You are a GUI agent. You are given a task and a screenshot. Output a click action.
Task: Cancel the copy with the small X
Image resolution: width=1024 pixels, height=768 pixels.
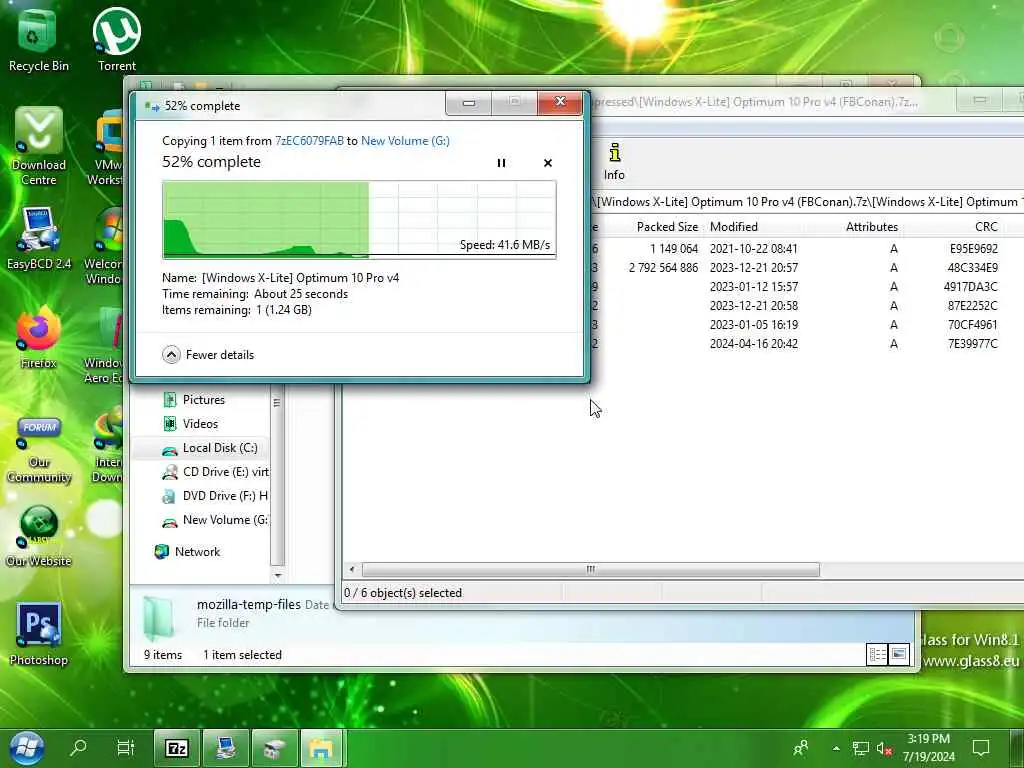(548, 163)
